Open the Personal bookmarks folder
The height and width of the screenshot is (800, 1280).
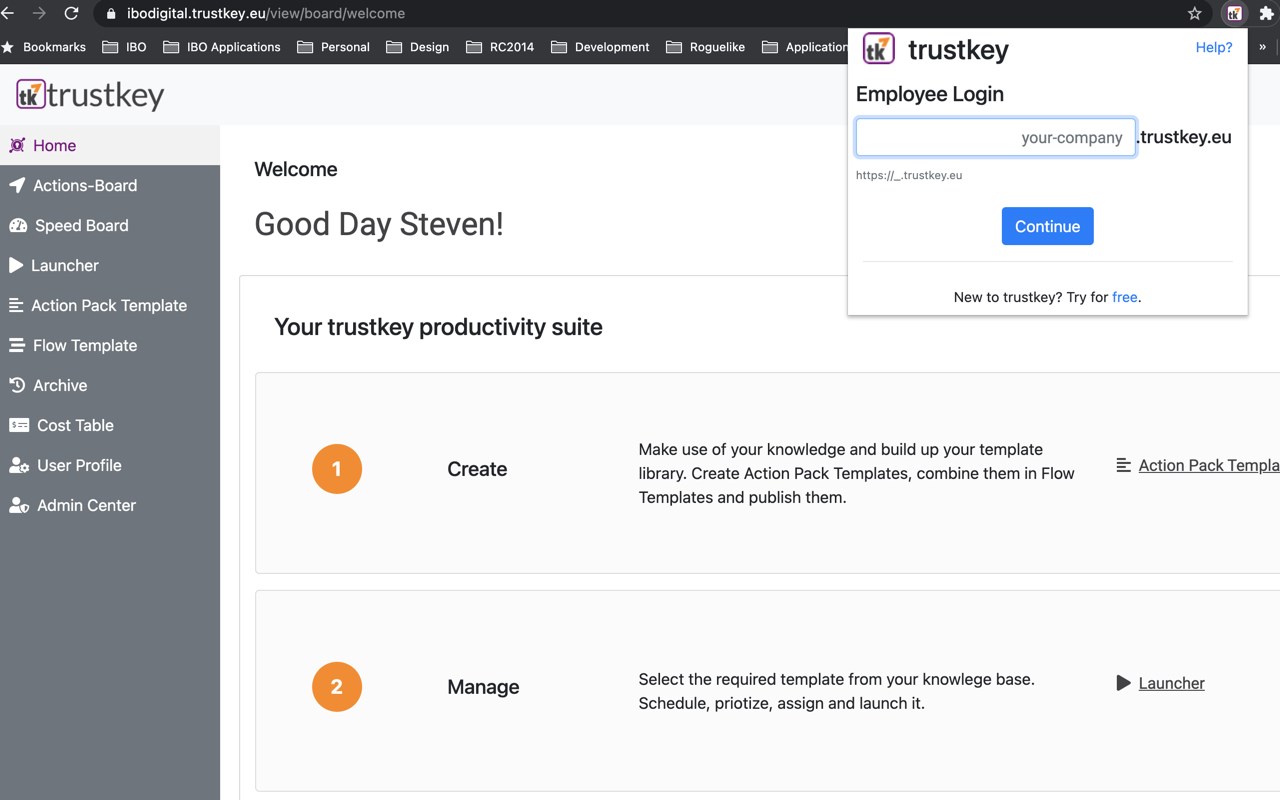pyautogui.click(x=333, y=47)
